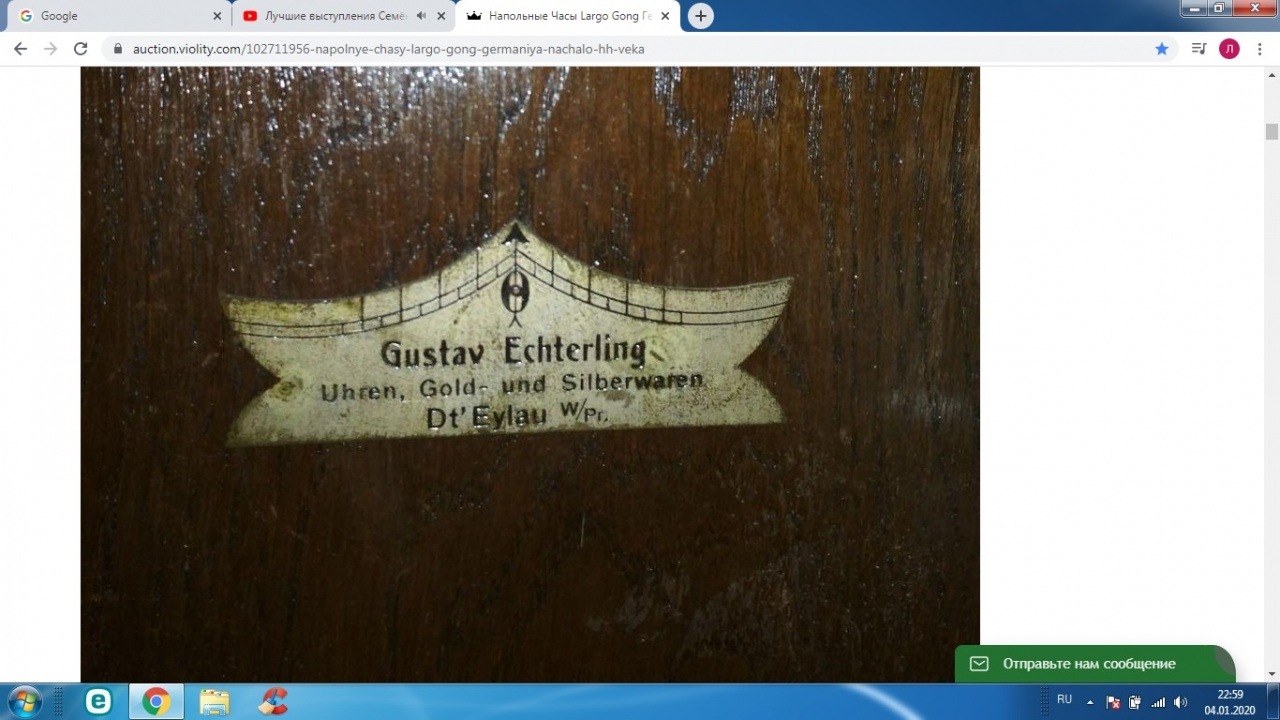Open Chrome three-dot menu
This screenshot has width=1280, height=720.
(x=1259, y=49)
